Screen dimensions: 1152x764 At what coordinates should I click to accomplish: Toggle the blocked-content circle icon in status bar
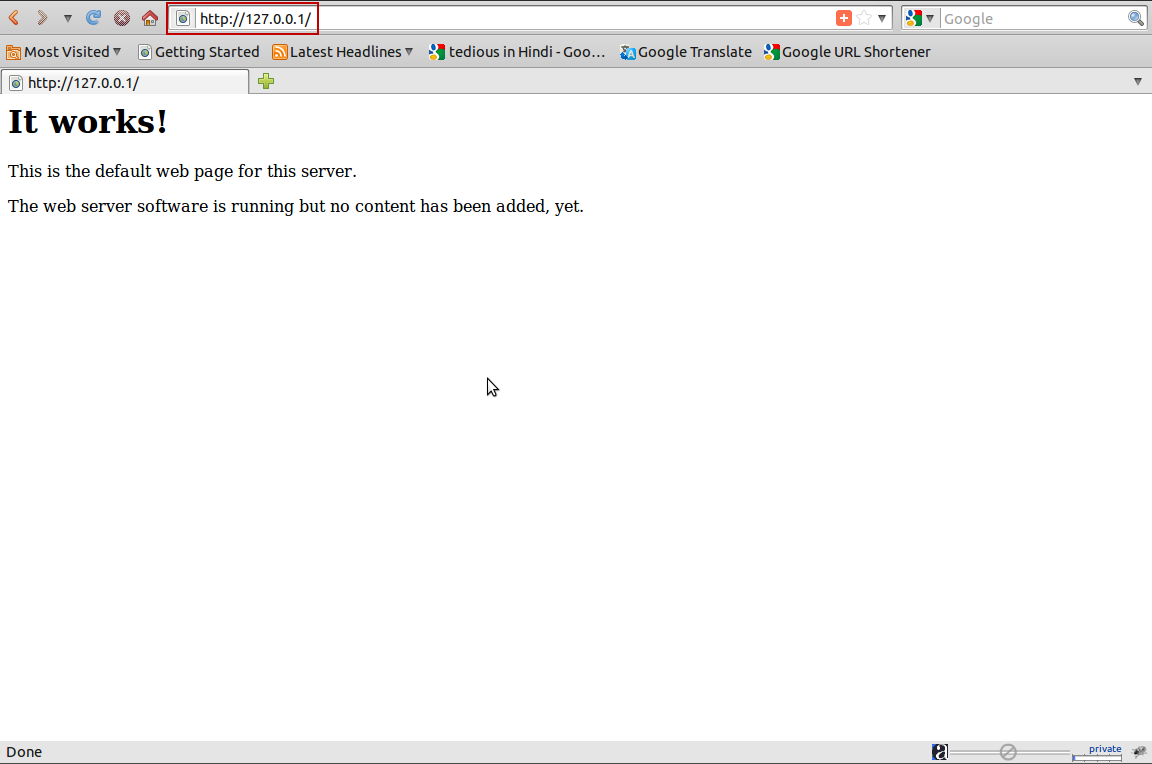(1010, 751)
